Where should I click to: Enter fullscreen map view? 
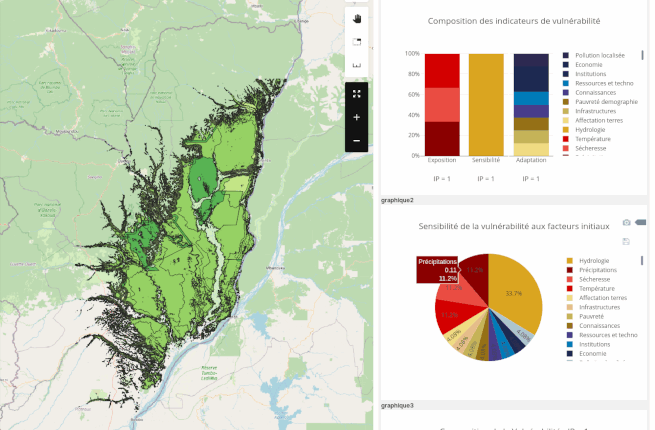pyautogui.click(x=357, y=94)
